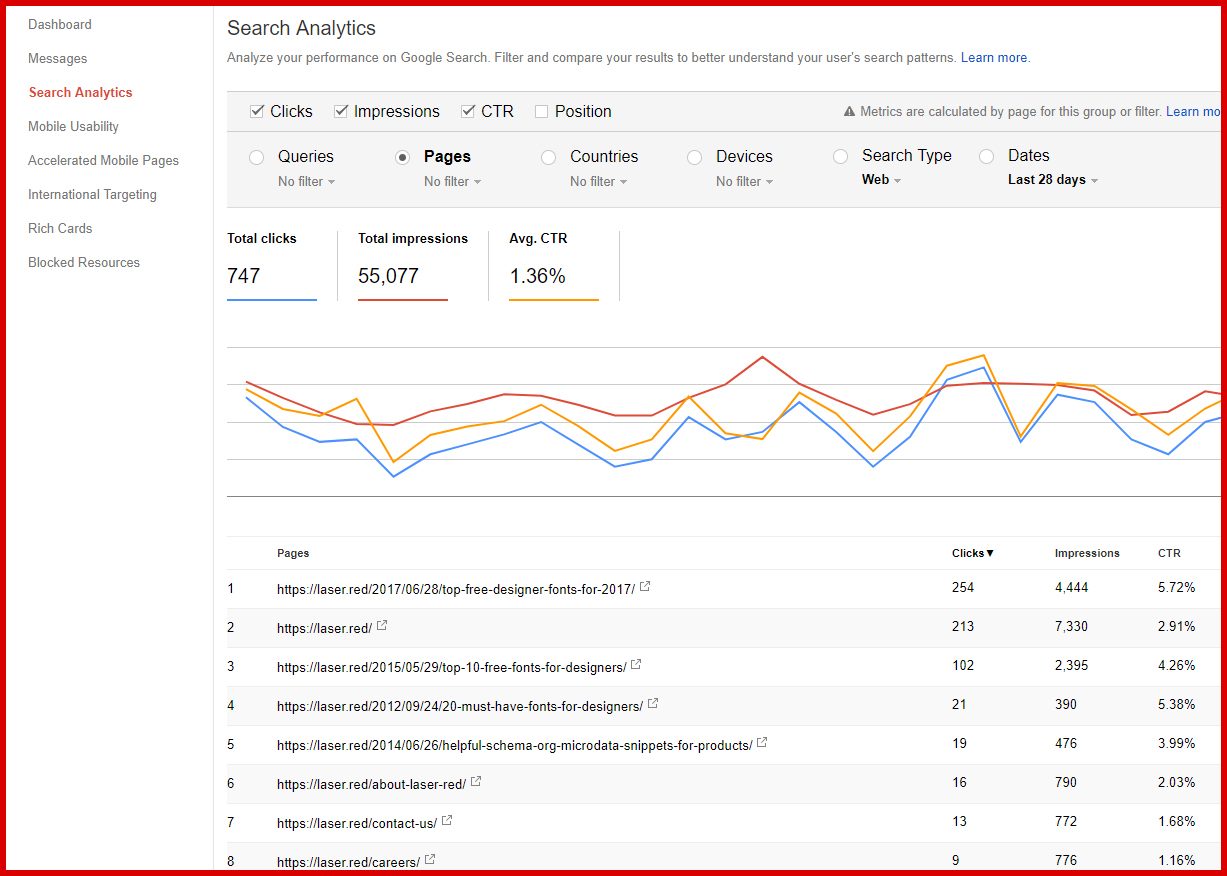Open external link icon next to https://laser.red/
Image resolution: width=1227 pixels, height=876 pixels.
coord(382,626)
